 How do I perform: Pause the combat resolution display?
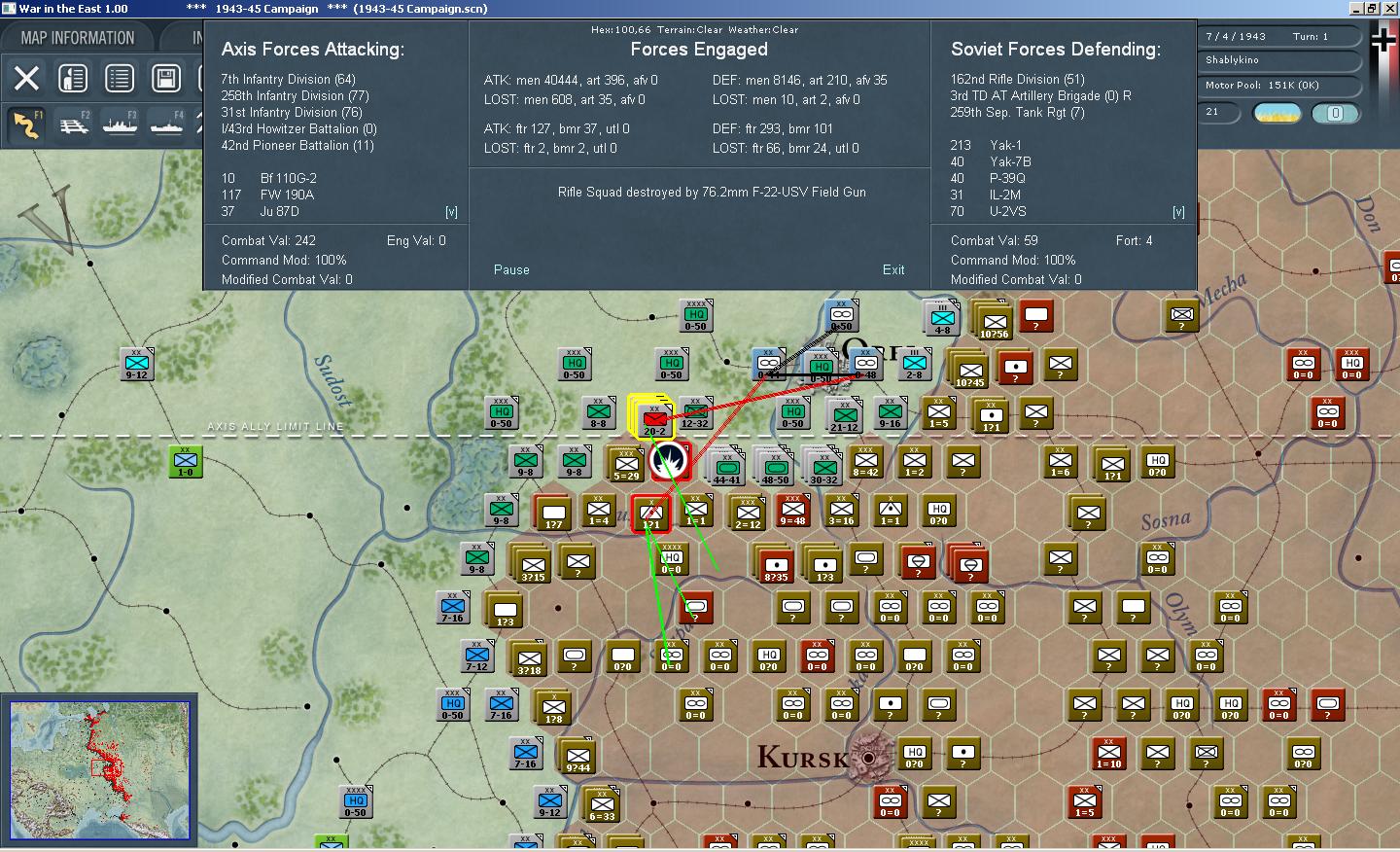[x=511, y=269]
